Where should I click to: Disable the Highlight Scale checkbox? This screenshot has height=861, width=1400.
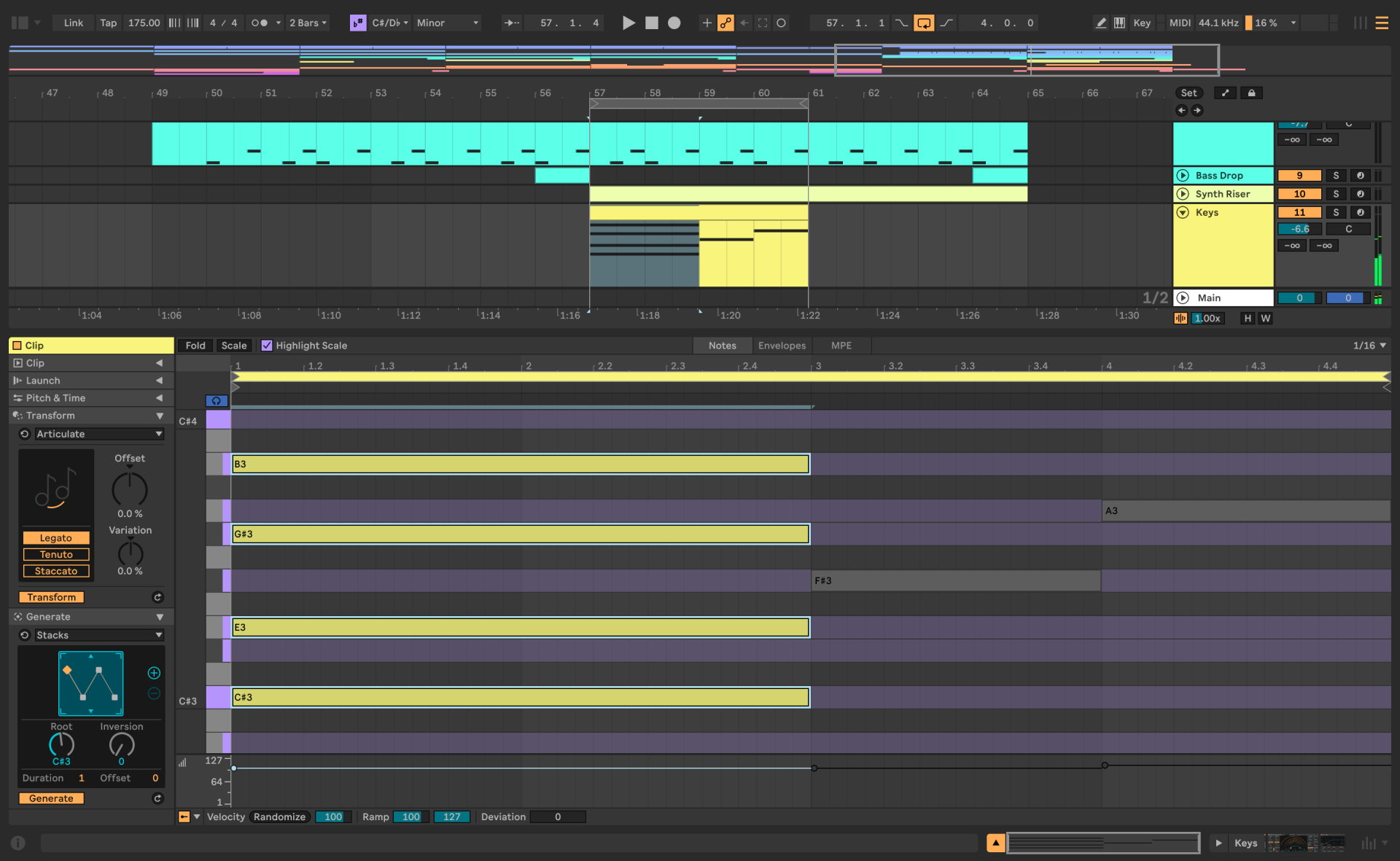(267, 345)
